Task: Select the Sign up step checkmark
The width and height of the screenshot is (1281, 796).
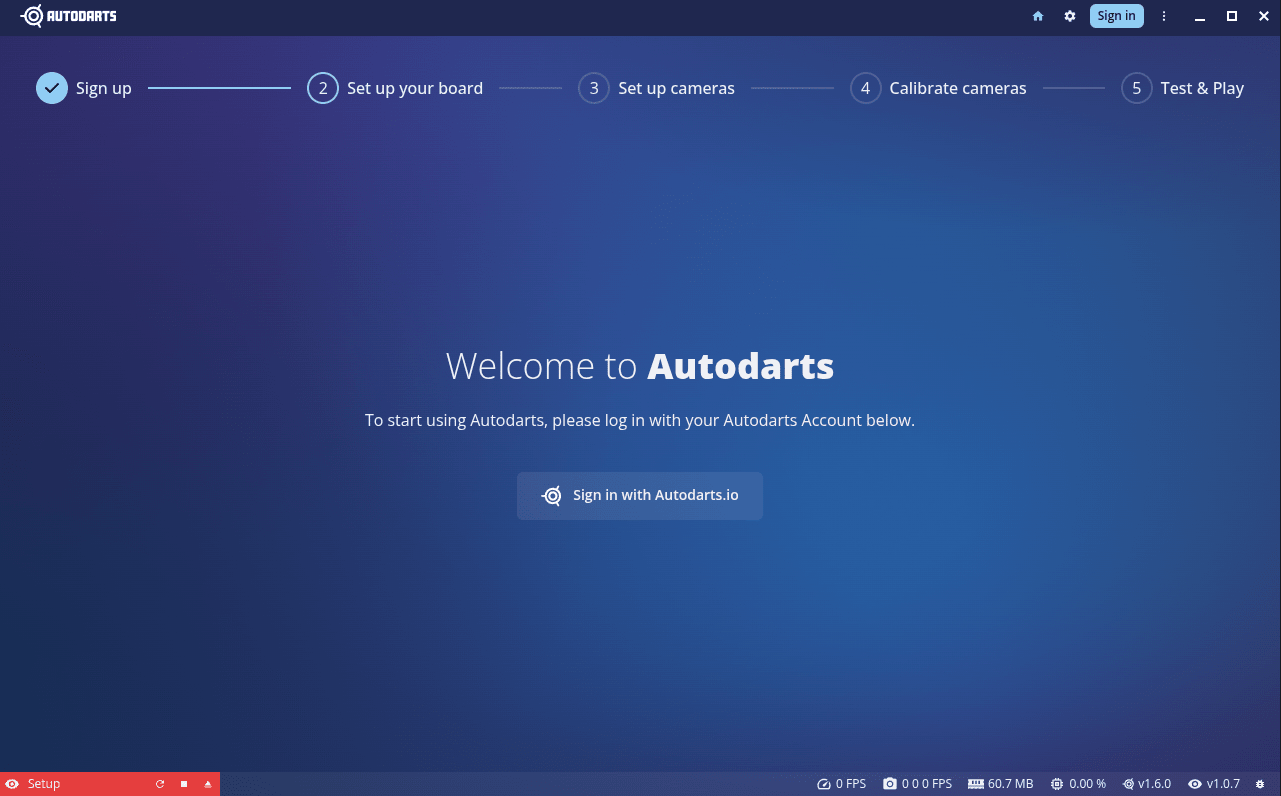Action: coord(52,88)
